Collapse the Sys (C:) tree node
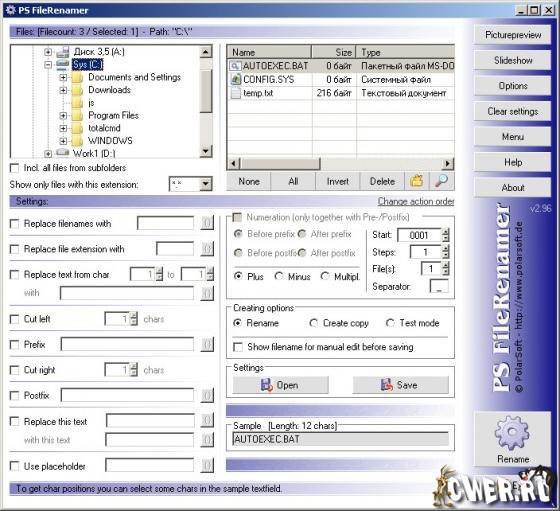Screen dimensions: 560x511 pyautogui.click(x=48, y=65)
